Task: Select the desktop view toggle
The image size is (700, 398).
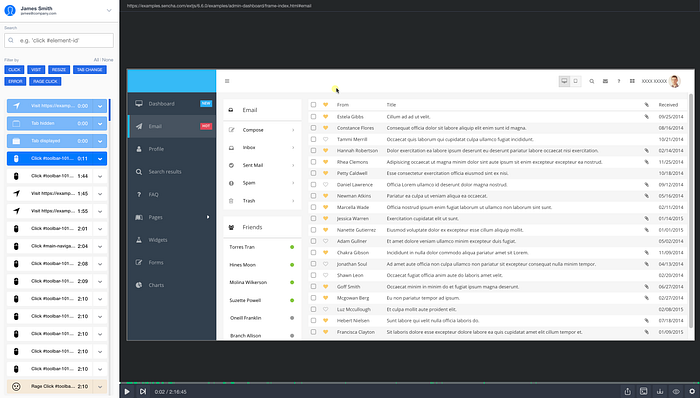Action: [564, 81]
